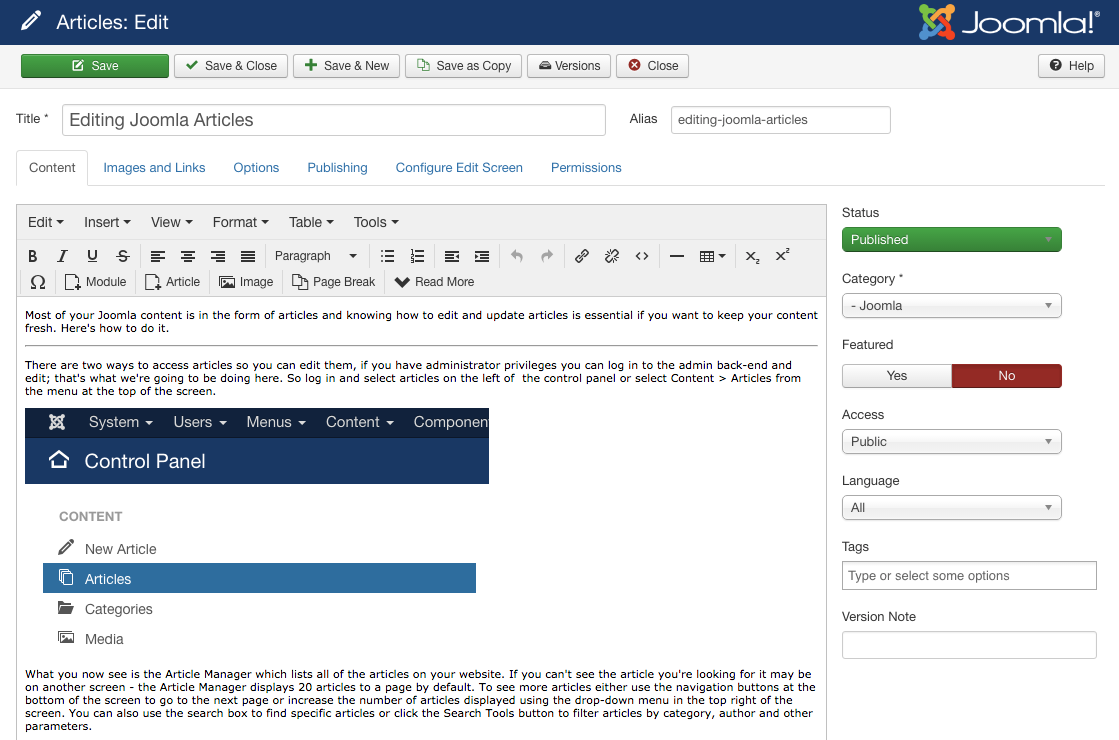Open the Paragraph format dropdown
Image resolution: width=1119 pixels, height=740 pixels.
[x=315, y=255]
